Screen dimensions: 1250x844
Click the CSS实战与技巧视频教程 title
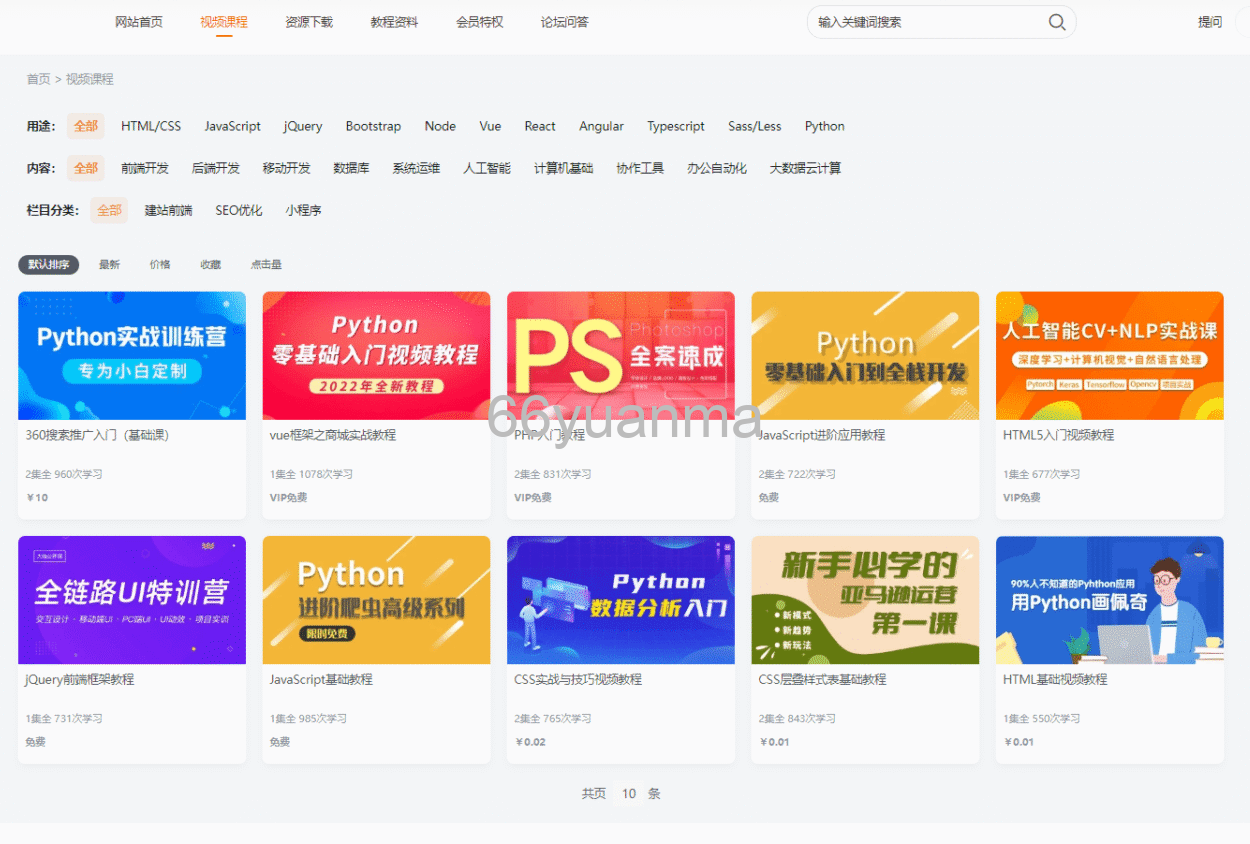pyautogui.click(x=578, y=679)
